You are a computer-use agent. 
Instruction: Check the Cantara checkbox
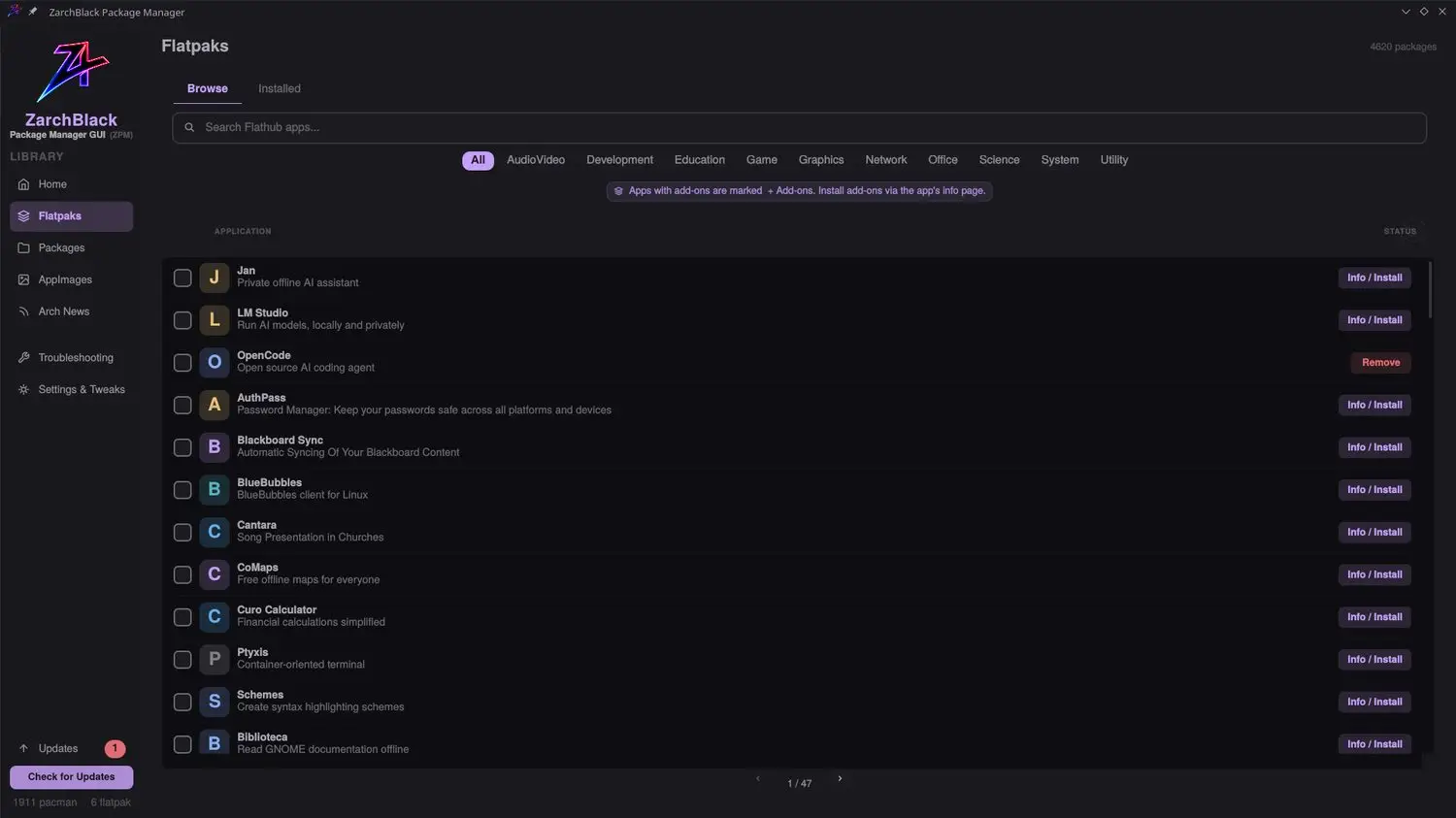click(x=182, y=532)
